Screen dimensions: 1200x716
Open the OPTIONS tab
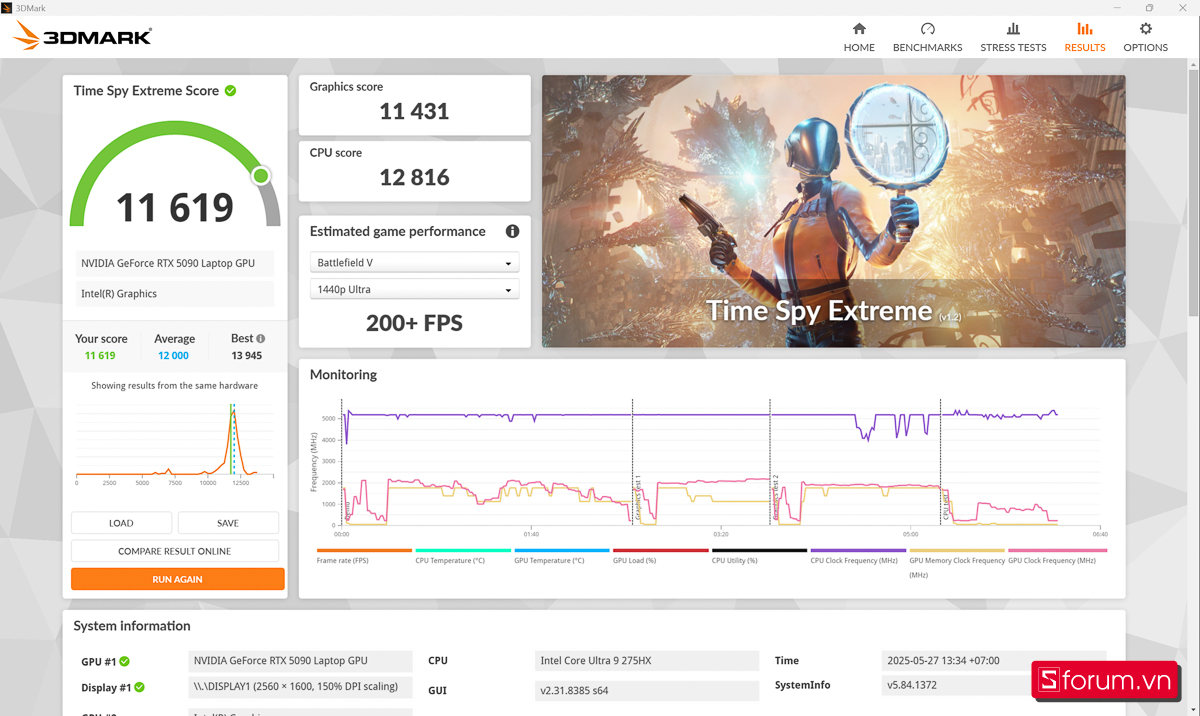pos(1145,37)
